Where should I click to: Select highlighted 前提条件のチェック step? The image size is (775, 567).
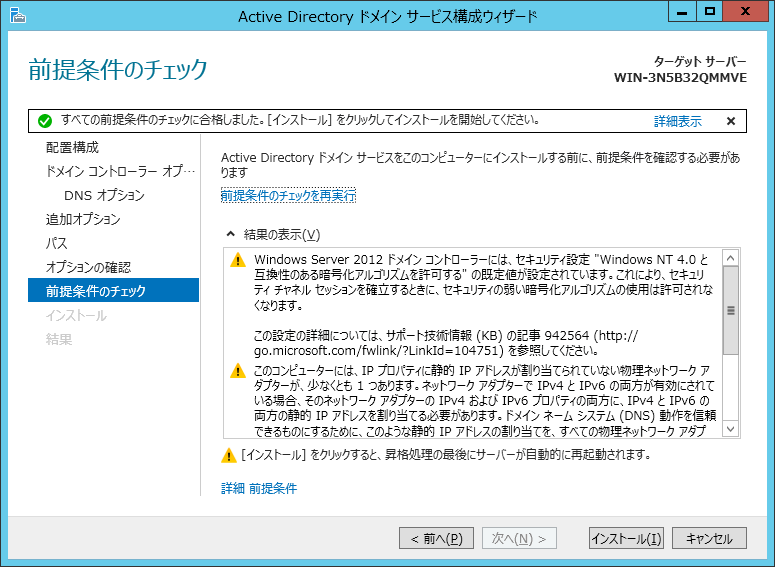click(x=114, y=291)
